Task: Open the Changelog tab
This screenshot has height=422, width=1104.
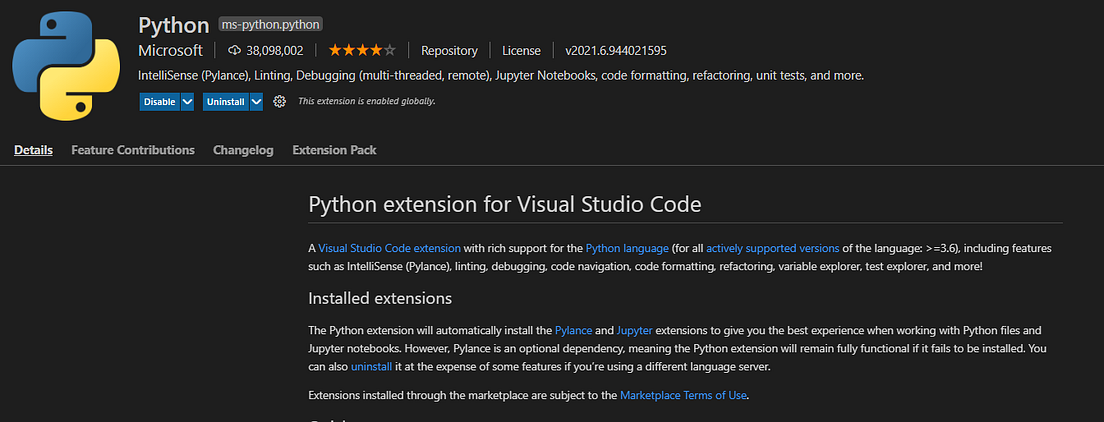Action: tap(243, 150)
